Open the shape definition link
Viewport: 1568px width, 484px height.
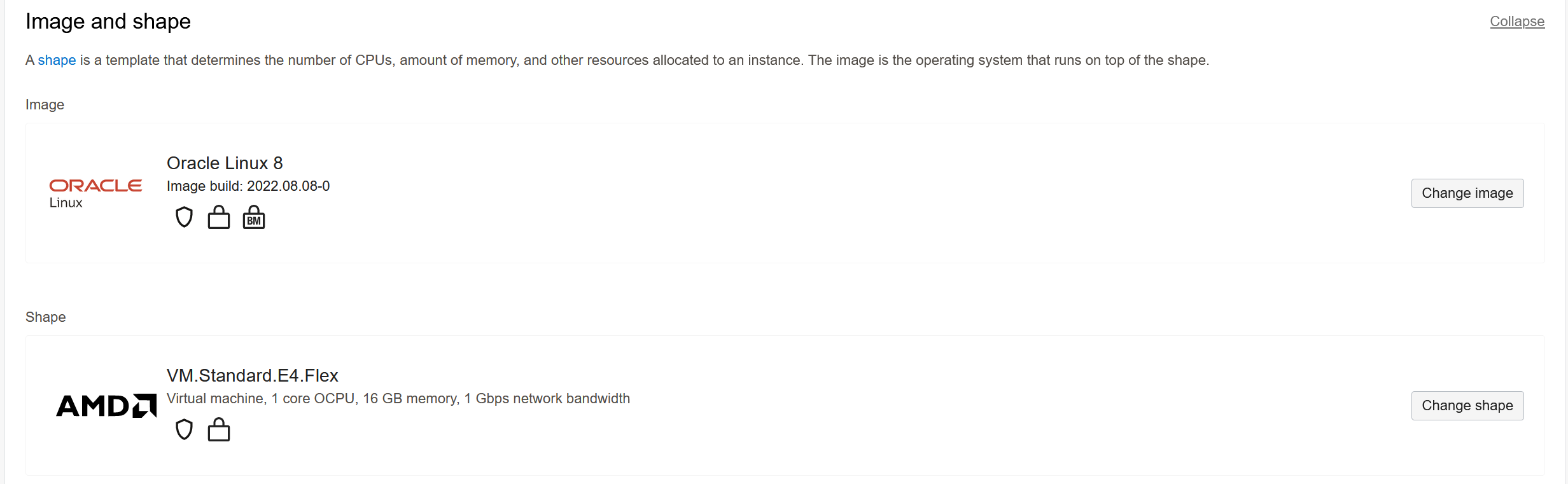pos(57,60)
